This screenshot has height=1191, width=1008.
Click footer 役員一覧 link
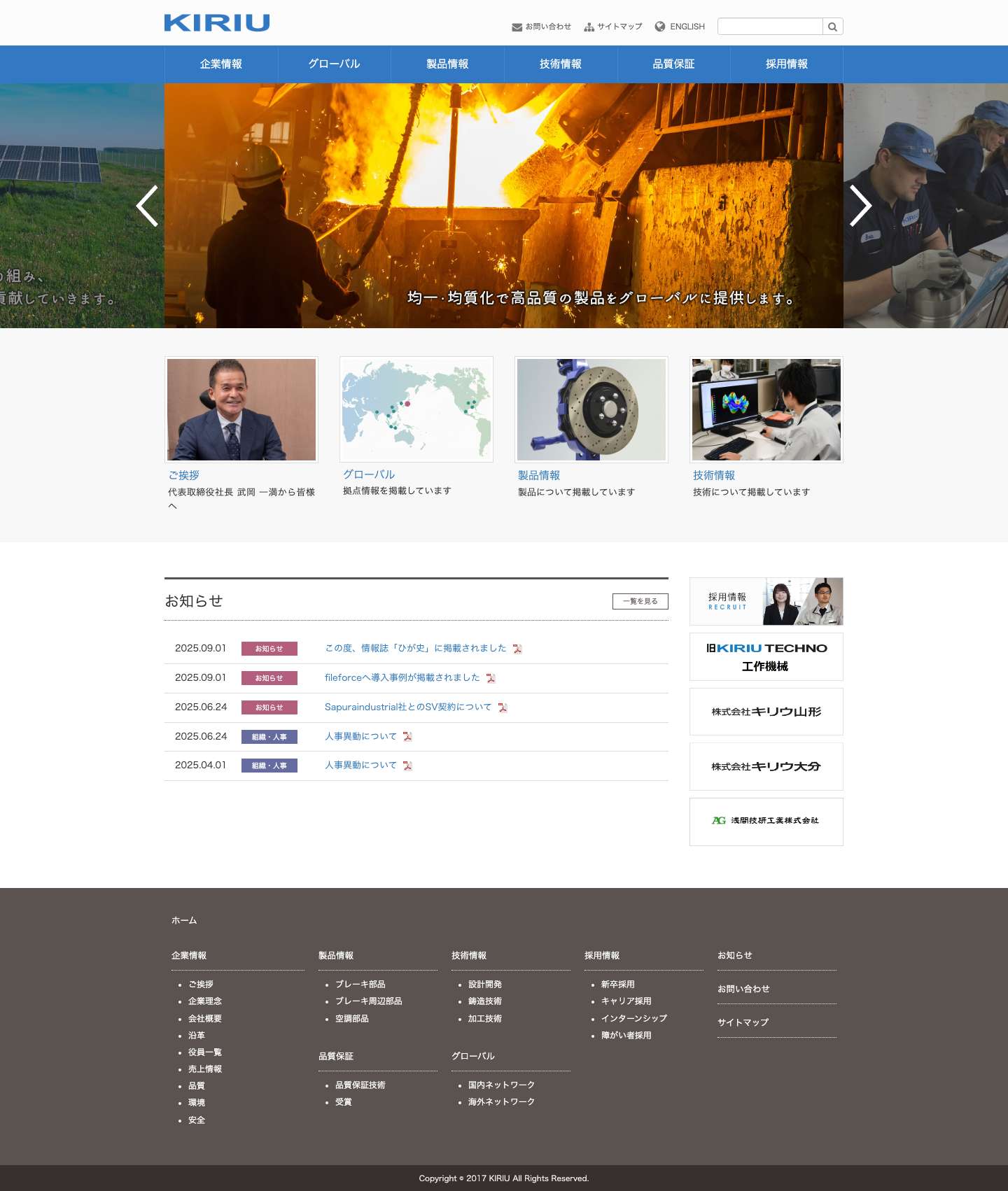pos(205,1052)
